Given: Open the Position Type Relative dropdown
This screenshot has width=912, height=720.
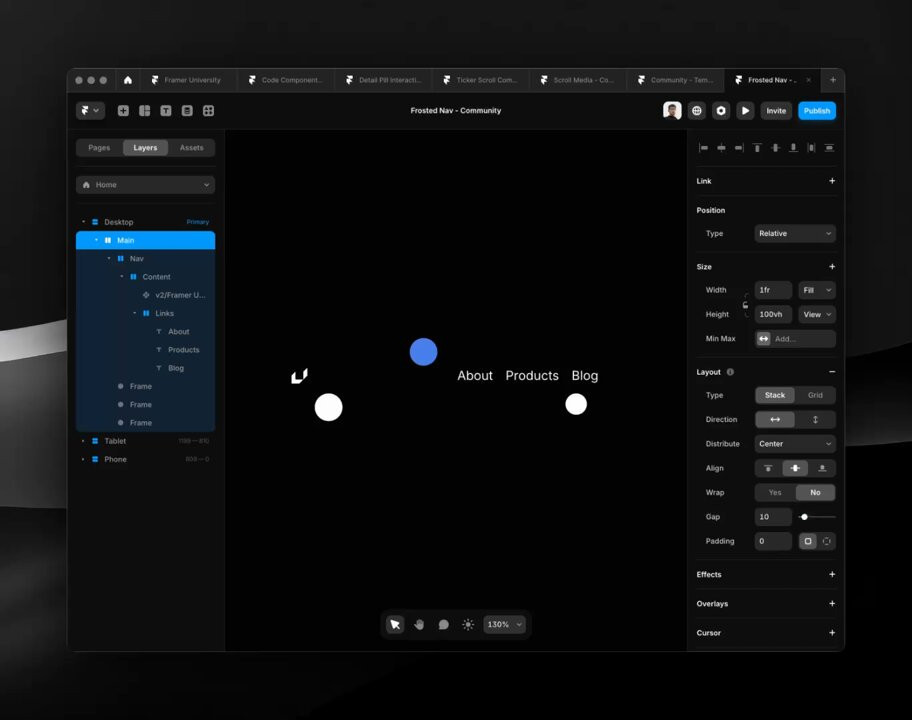Looking at the screenshot, I should tap(795, 233).
